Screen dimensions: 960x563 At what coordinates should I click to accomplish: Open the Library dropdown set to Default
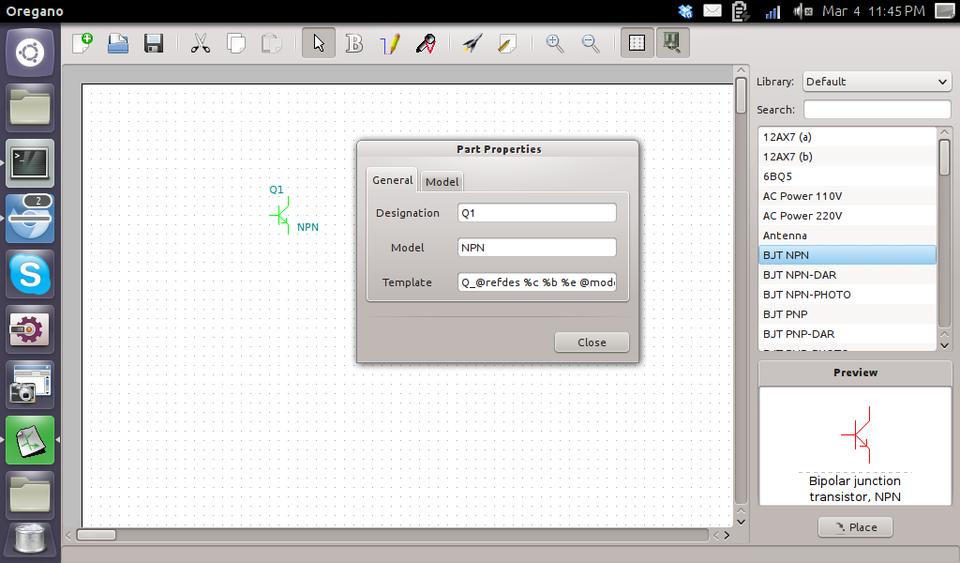pyautogui.click(x=876, y=82)
